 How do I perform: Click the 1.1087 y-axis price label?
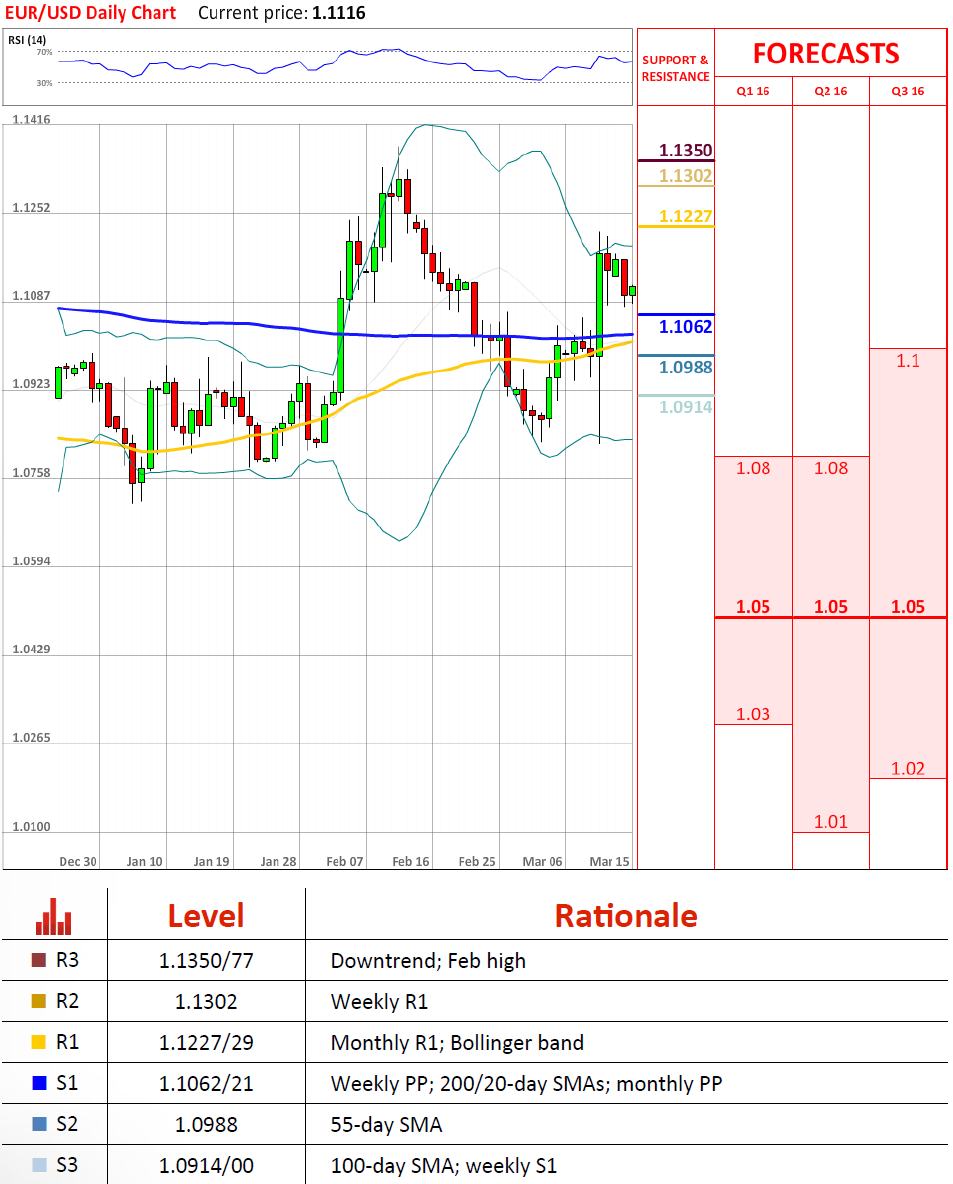(x=31, y=296)
